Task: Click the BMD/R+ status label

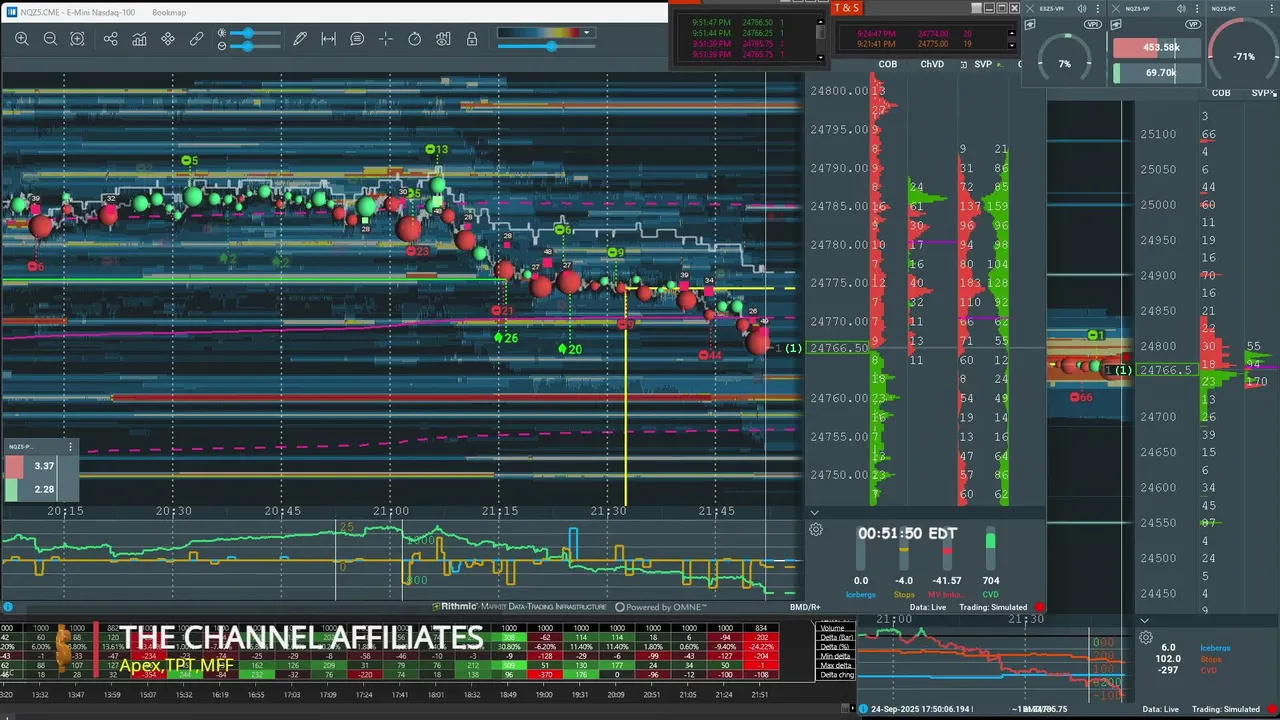Action: pos(805,607)
